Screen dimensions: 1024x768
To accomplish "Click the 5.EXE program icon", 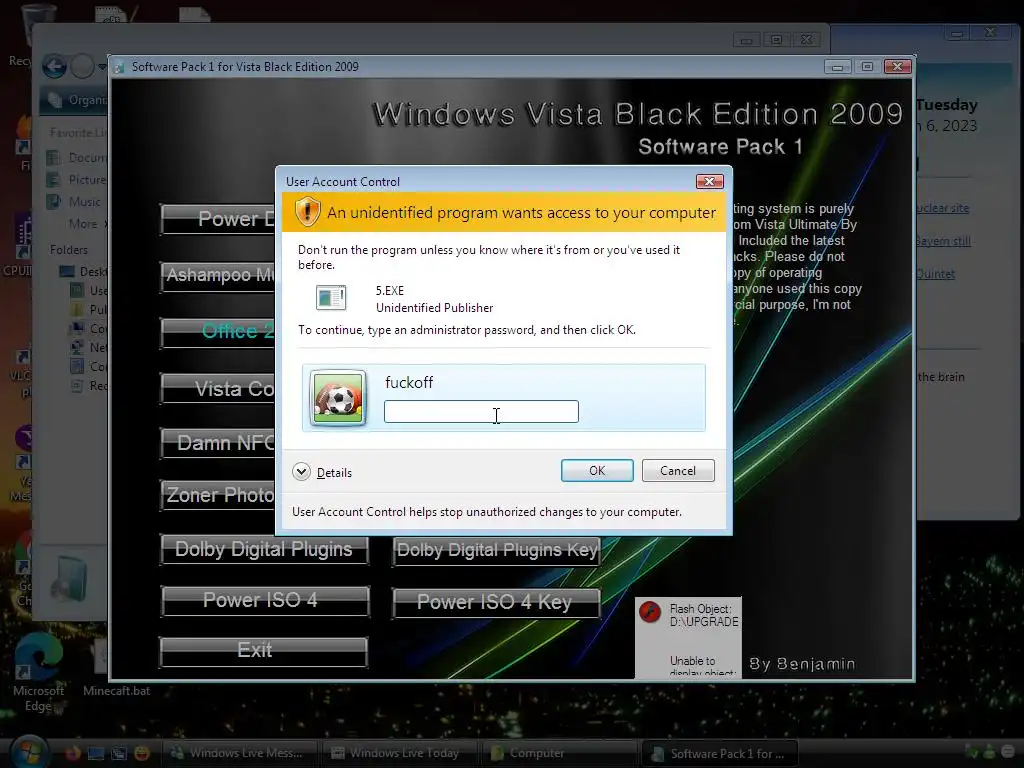I will pyautogui.click(x=331, y=298).
